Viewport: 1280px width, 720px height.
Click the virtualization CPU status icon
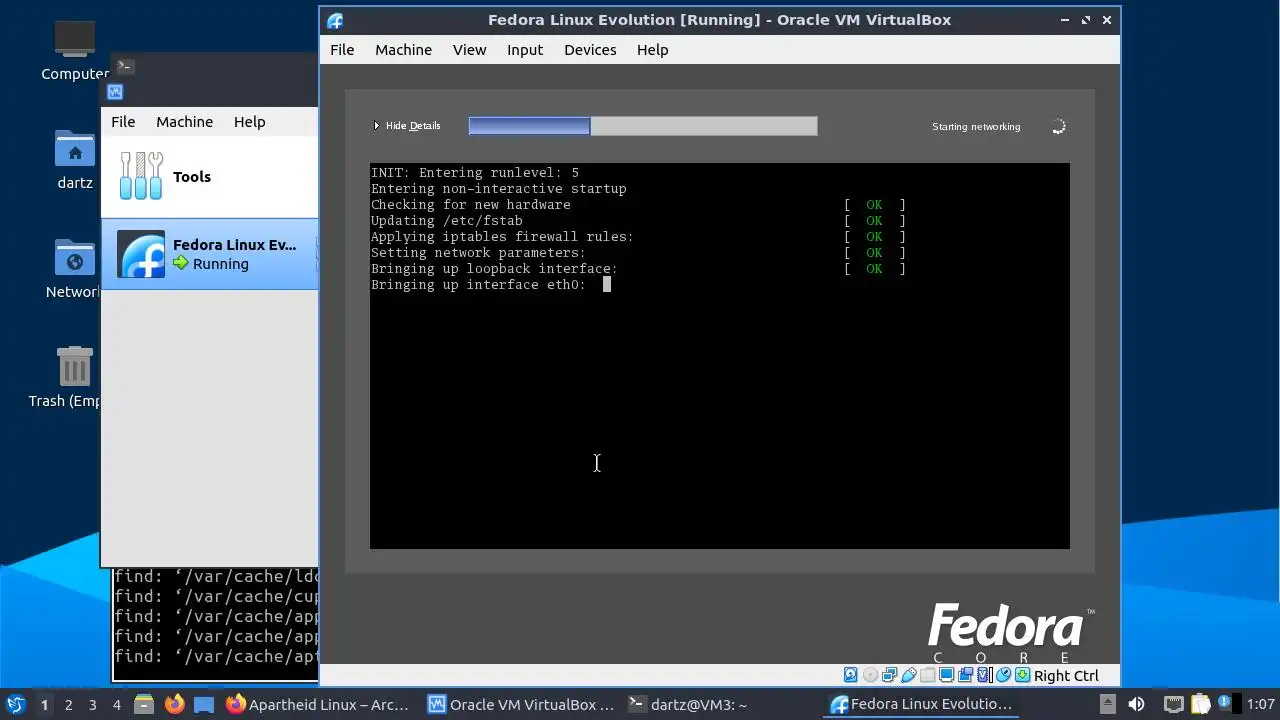point(982,675)
